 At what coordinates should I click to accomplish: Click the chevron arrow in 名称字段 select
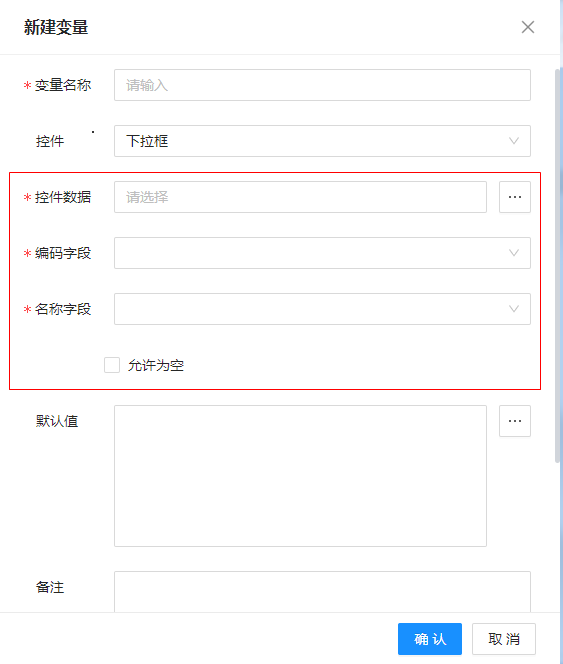tap(513, 309)
